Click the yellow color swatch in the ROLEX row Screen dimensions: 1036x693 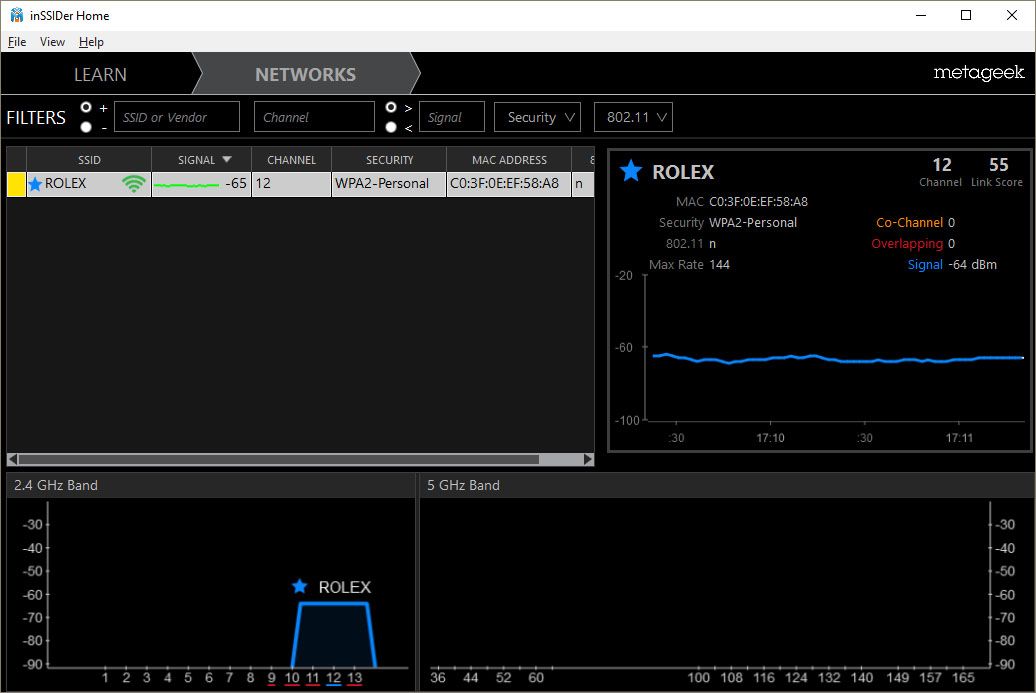click(16, 184)
